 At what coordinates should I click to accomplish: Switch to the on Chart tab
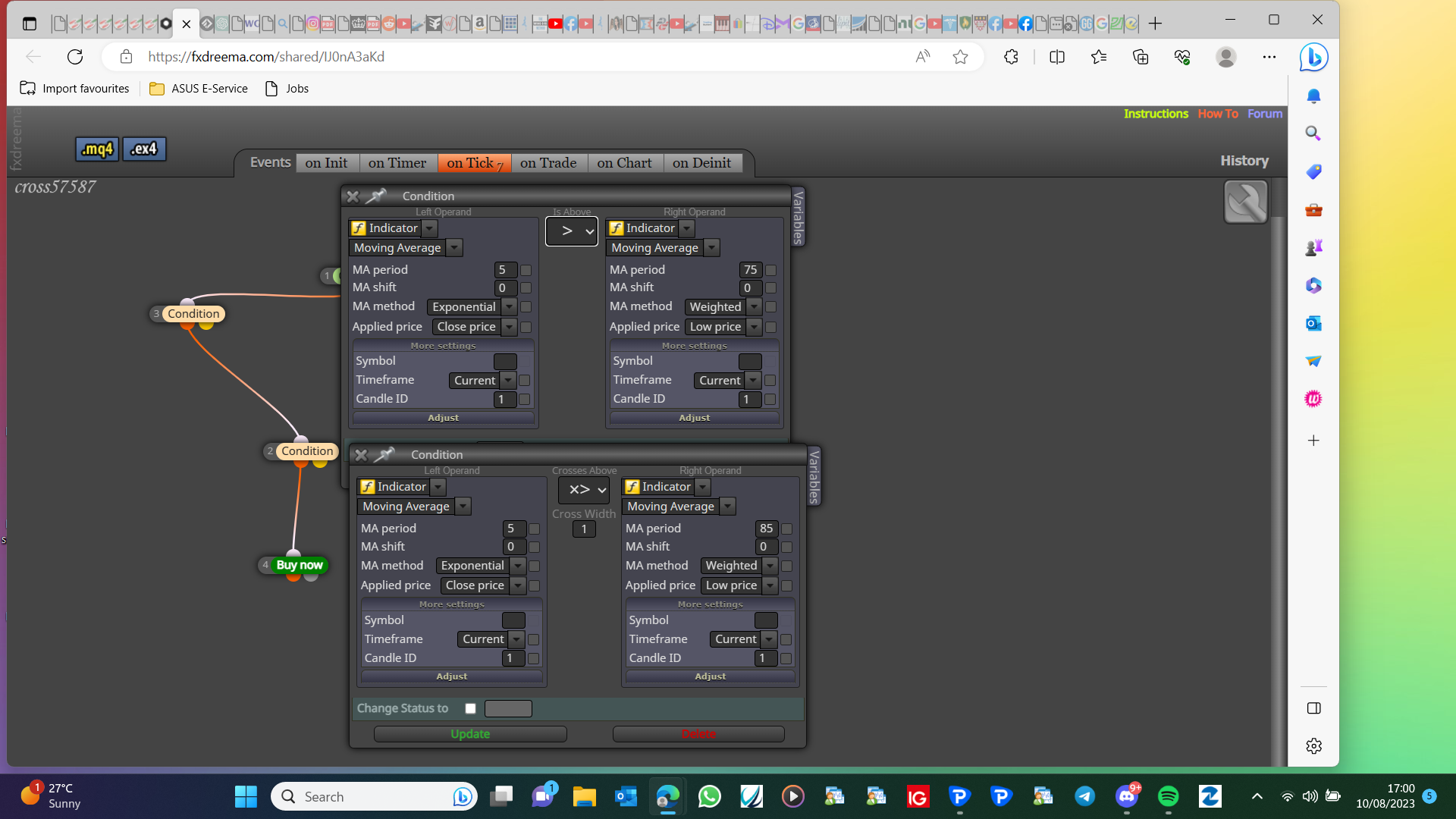pyautogui.click(x=624, y=163)
